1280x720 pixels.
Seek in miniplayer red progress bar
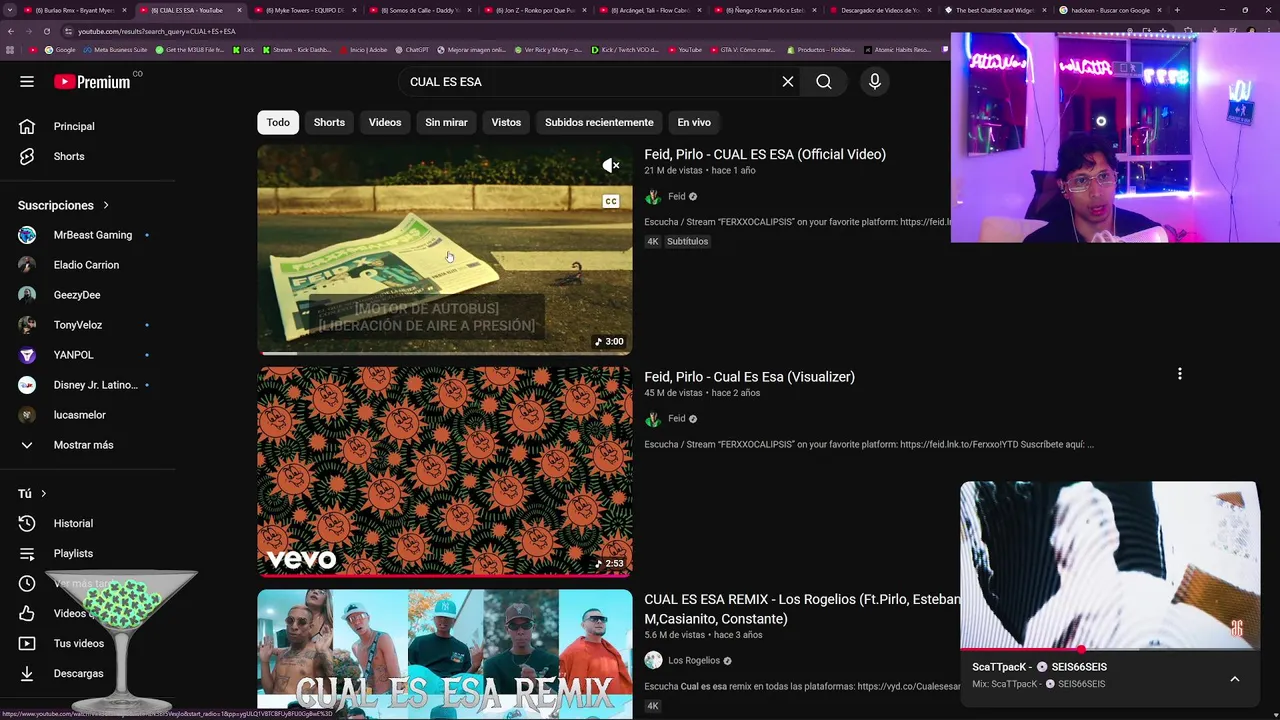tap(1109, 650)
